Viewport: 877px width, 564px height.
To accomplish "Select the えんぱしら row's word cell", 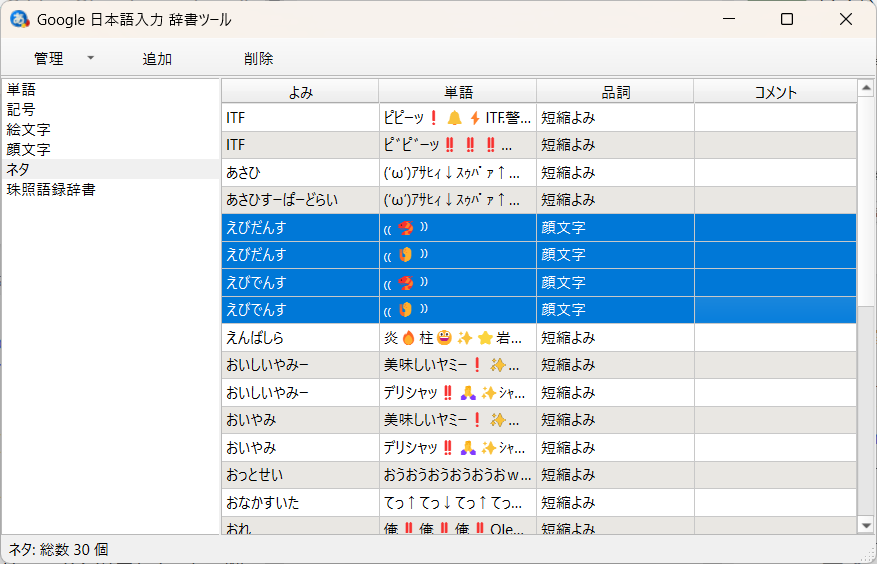I will point(457,338).
